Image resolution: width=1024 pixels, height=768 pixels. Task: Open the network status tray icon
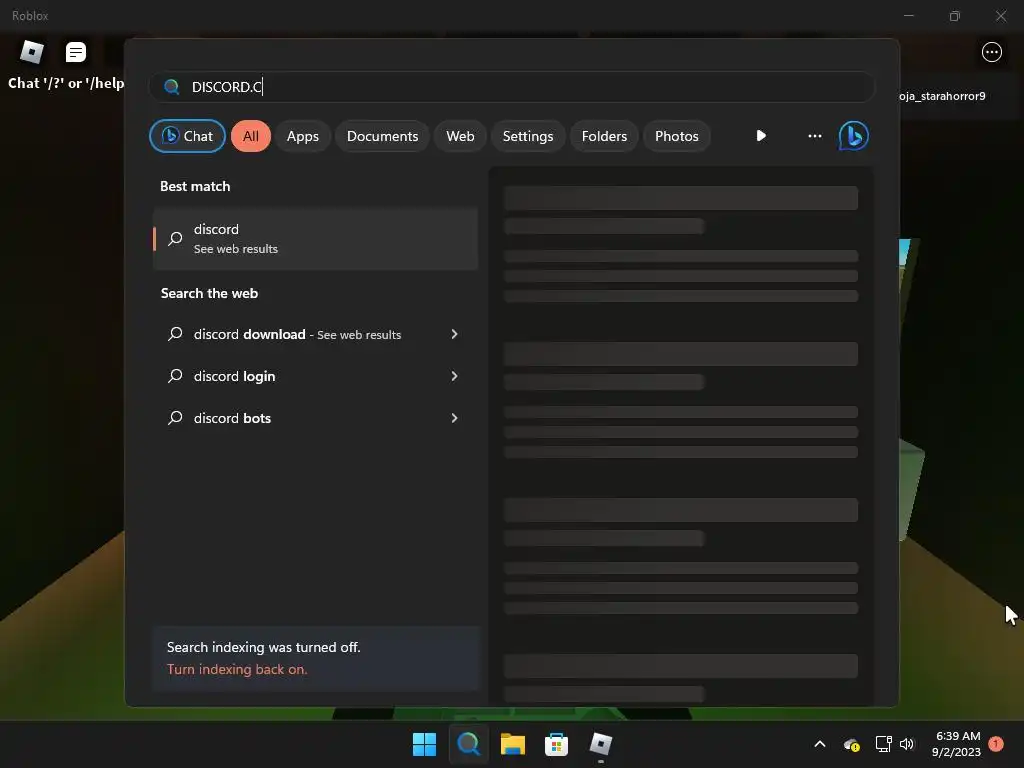pyautogui.click(x=883, y=744)
